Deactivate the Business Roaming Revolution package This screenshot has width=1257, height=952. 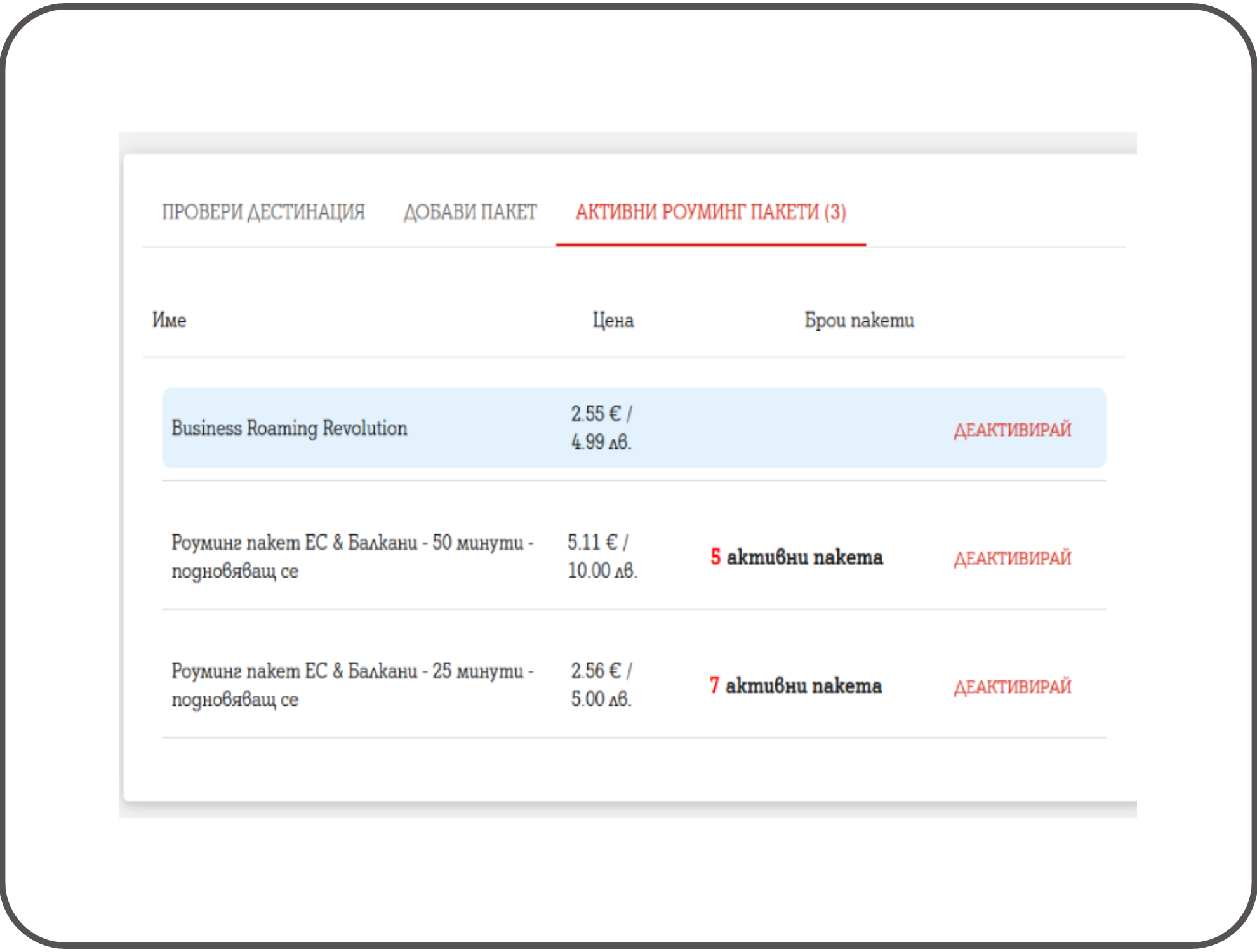(x=1012, y=430)
